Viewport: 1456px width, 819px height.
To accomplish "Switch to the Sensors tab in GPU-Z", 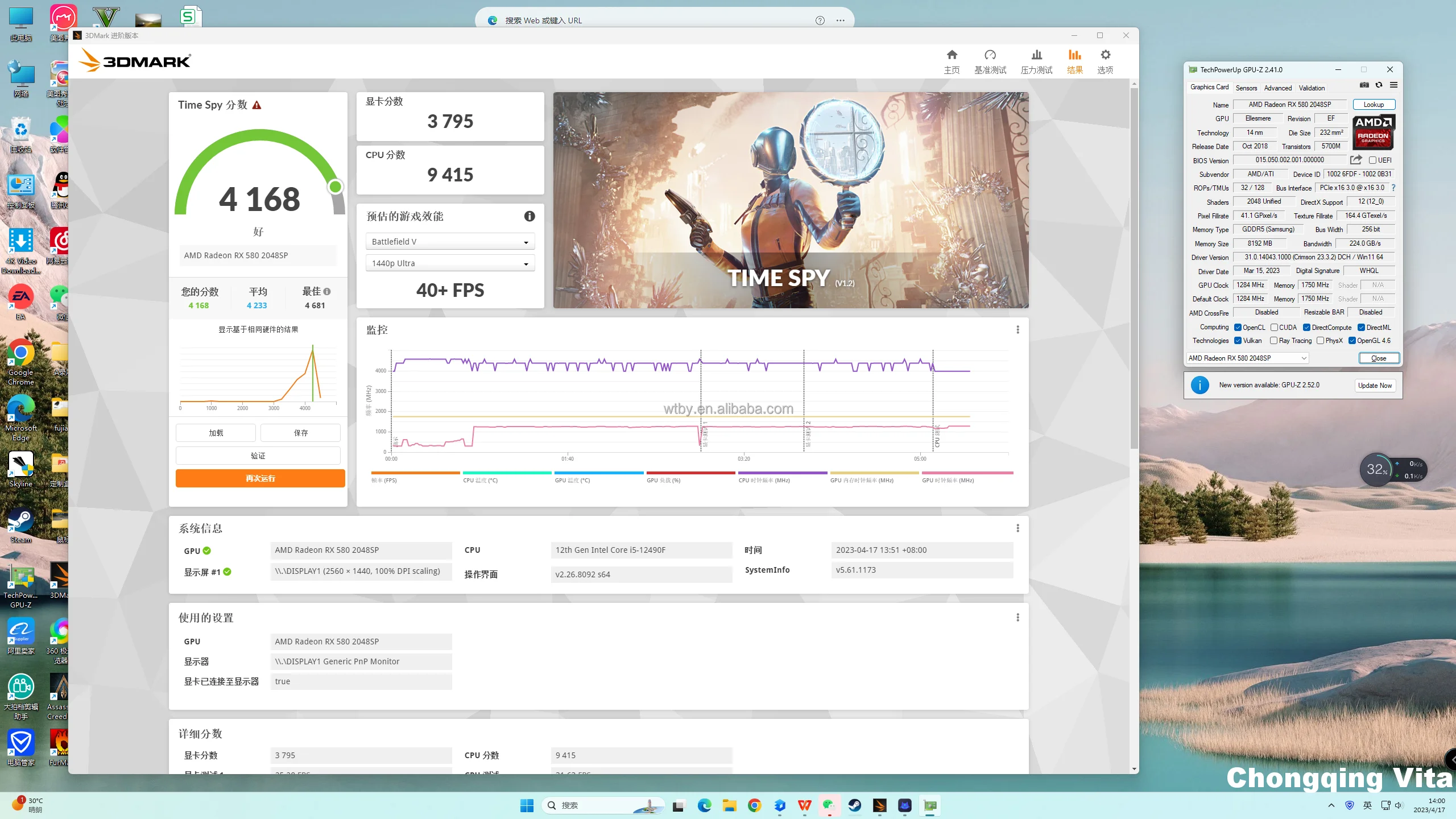I will pos(1246,88).
